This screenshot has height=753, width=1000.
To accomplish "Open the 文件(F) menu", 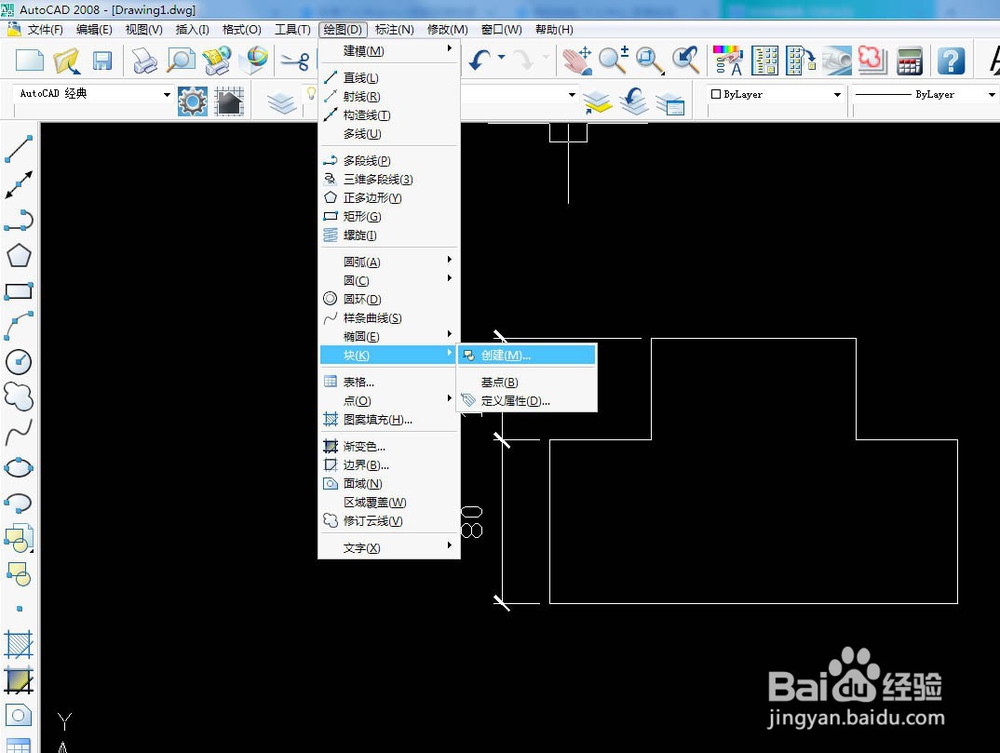I will 45,29.
